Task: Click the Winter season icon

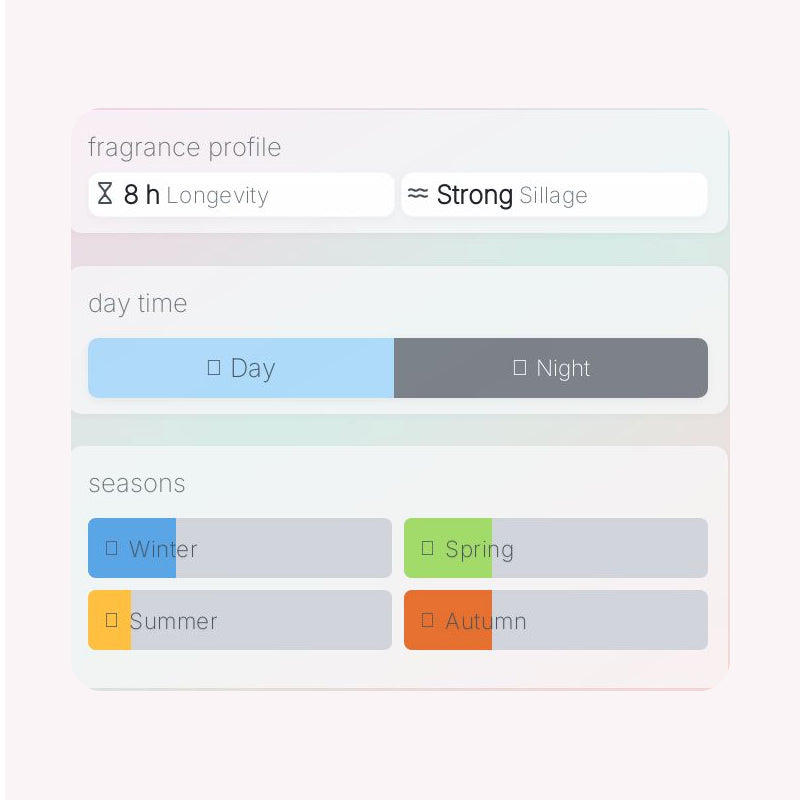Action: pyautogui.click(x=112, y=548)
